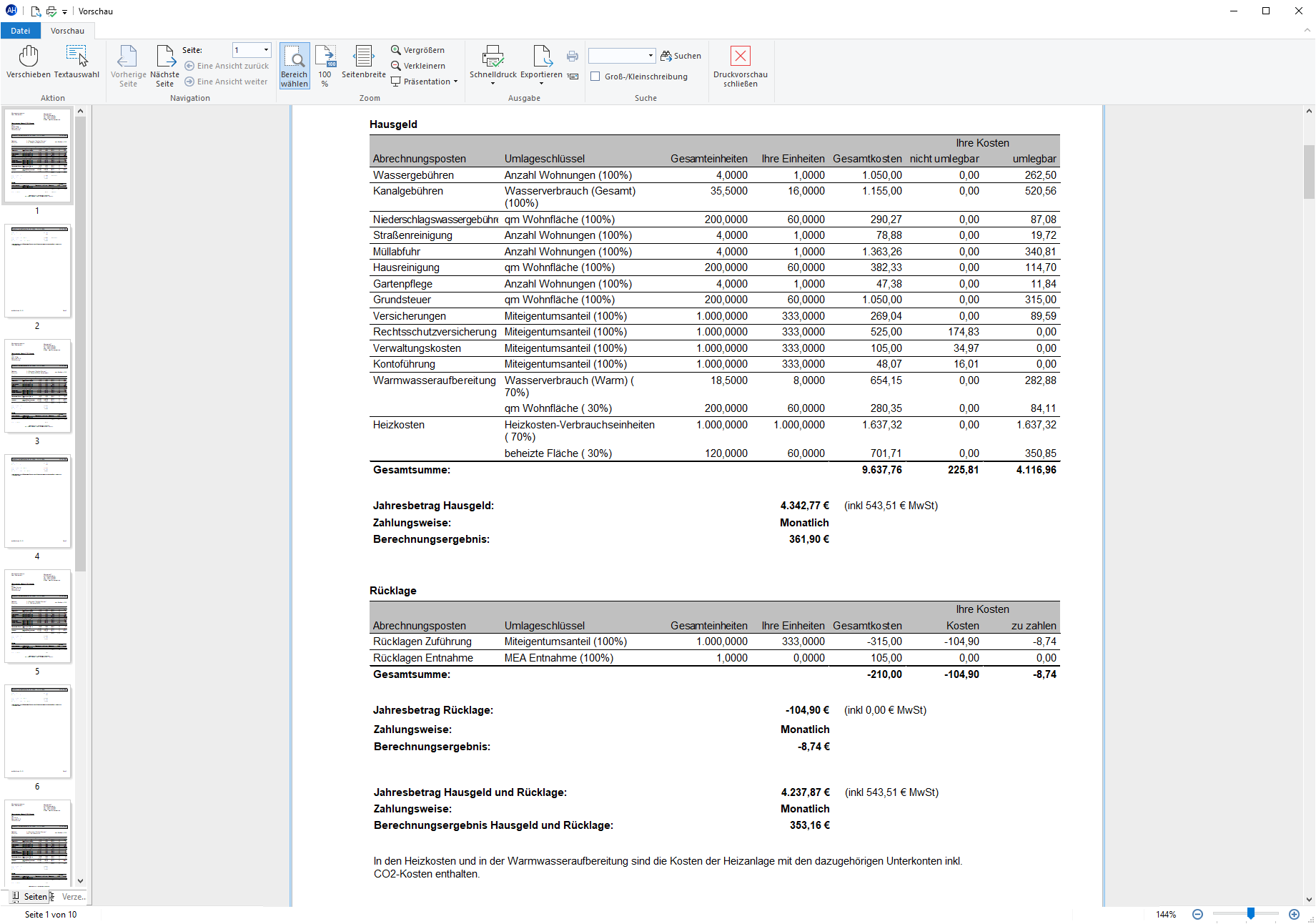Click the 'Kanalgebühren' row label
The image size is (1316, 924).
tap(408, 191)
